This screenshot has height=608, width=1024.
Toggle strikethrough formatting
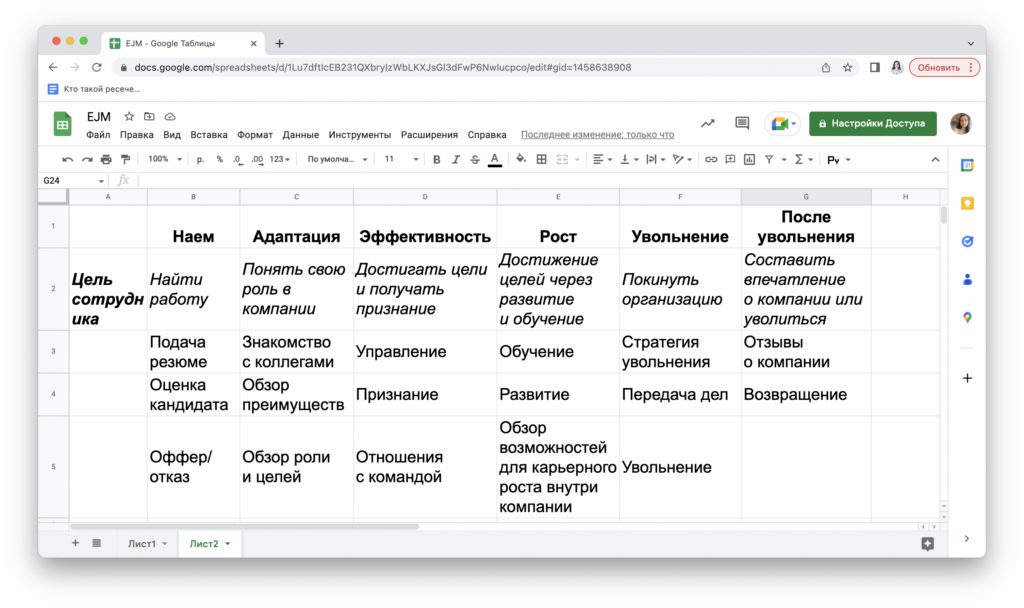(474, 159)
